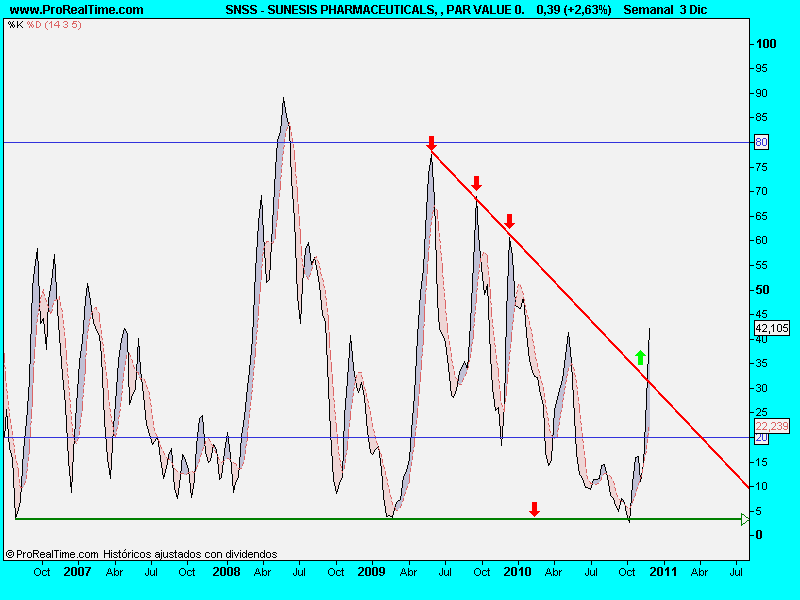Select the %K indicator label

pos(15,24)
